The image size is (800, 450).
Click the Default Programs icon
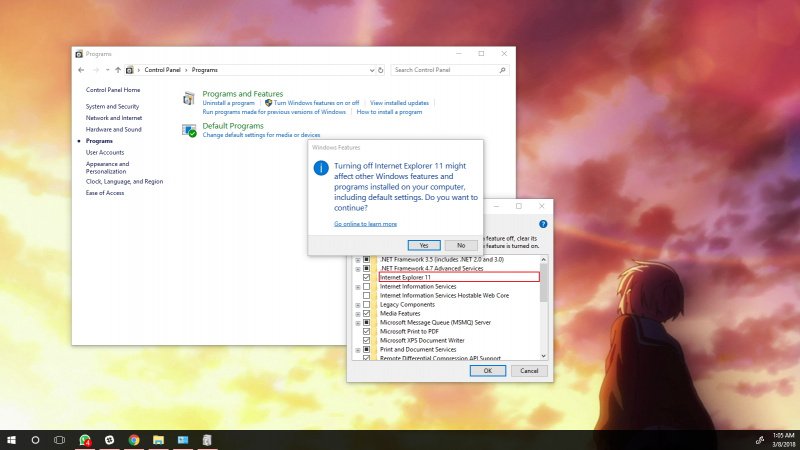190,130
